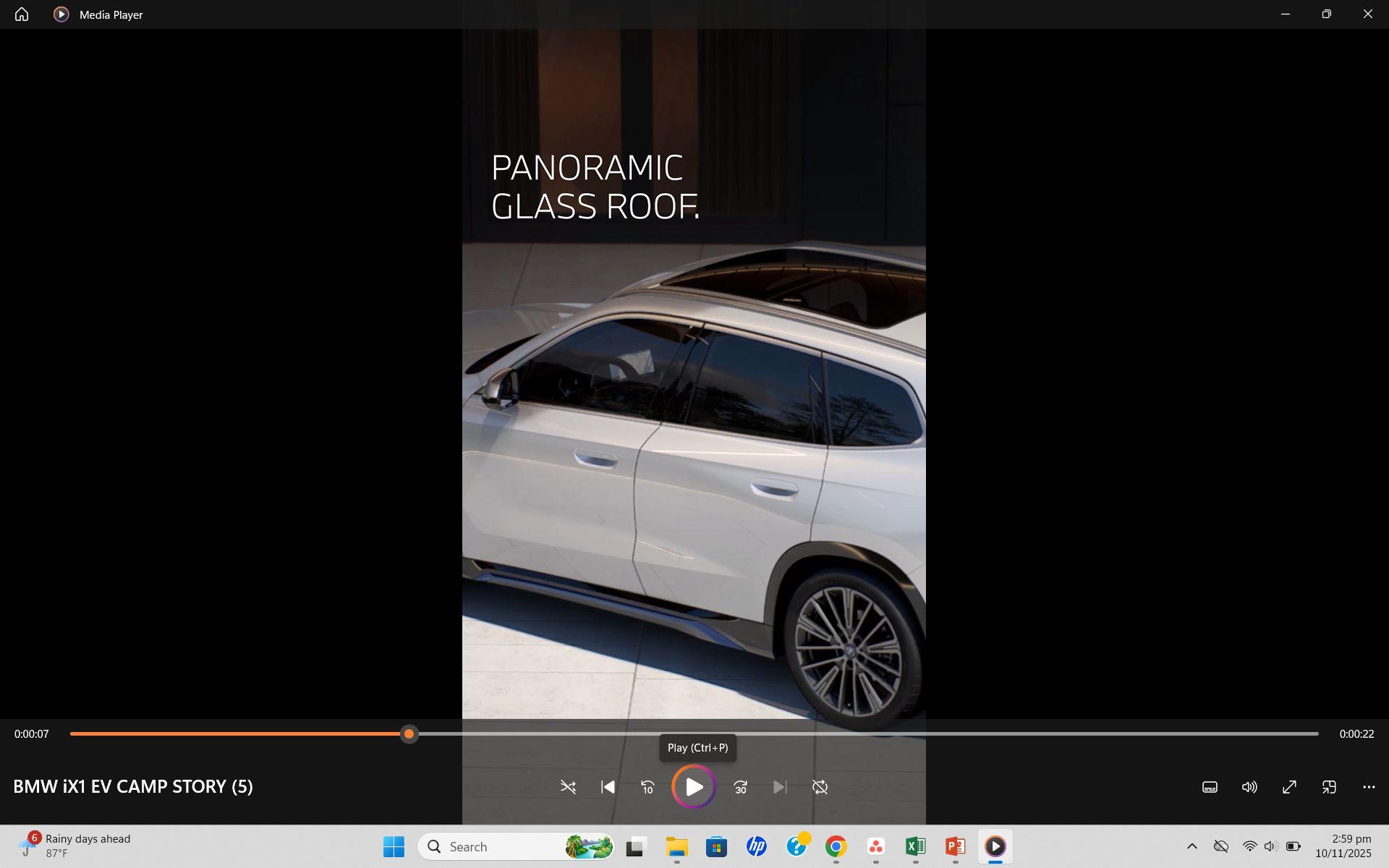1389x868 pixels.
Task: Open the volume control
Action: [1249, 787]
